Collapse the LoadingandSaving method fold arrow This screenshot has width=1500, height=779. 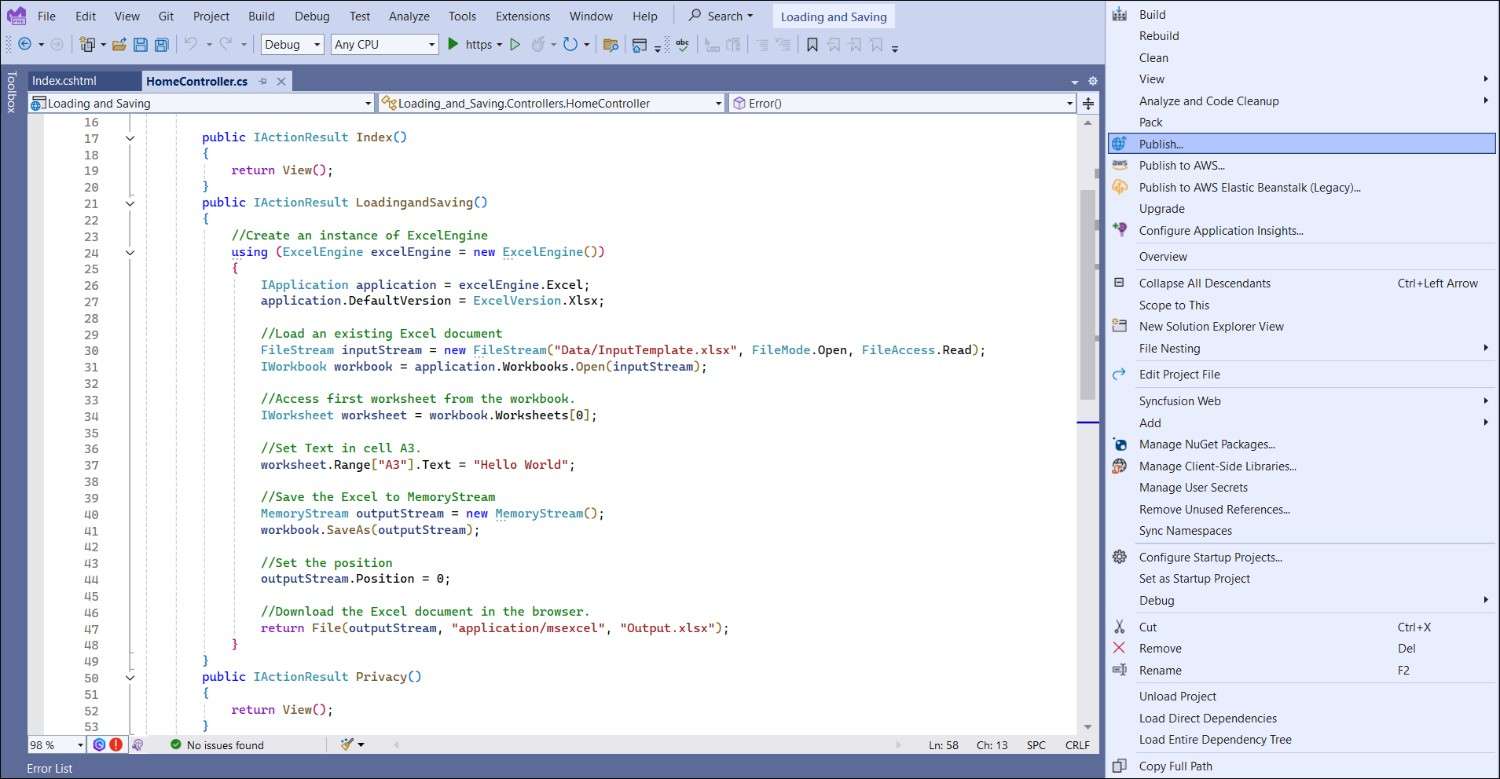pyautogui.click(x=130, y=203)
